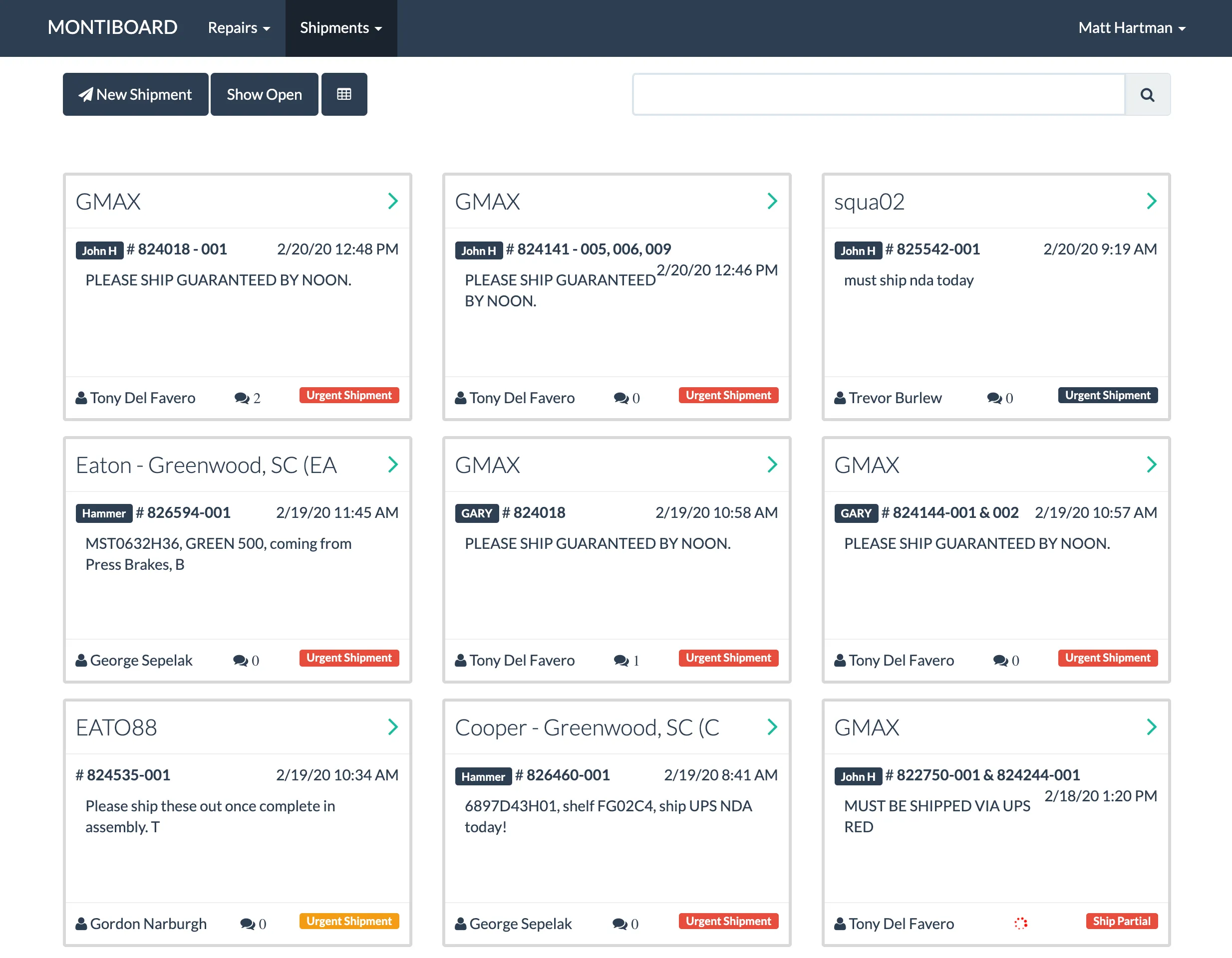The image size is (1232, 958).
Task: Click timestamp 2/19/20 8:41 AM
Action: tap(720, 775)
